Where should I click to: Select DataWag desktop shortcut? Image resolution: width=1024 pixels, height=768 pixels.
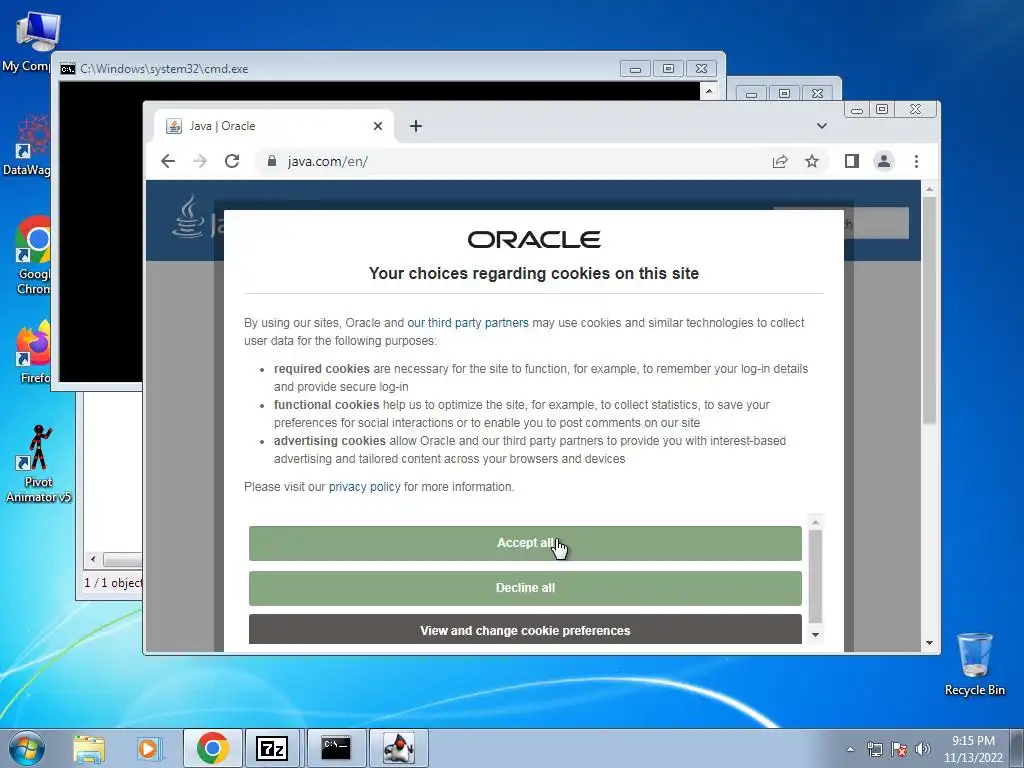(27, 145)
